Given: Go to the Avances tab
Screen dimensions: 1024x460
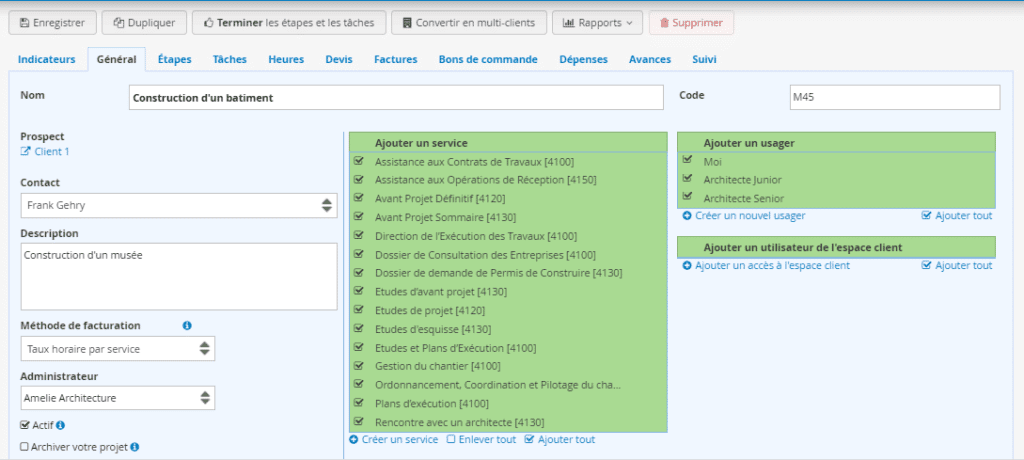Looking at the screenshot, I should 650,59.
